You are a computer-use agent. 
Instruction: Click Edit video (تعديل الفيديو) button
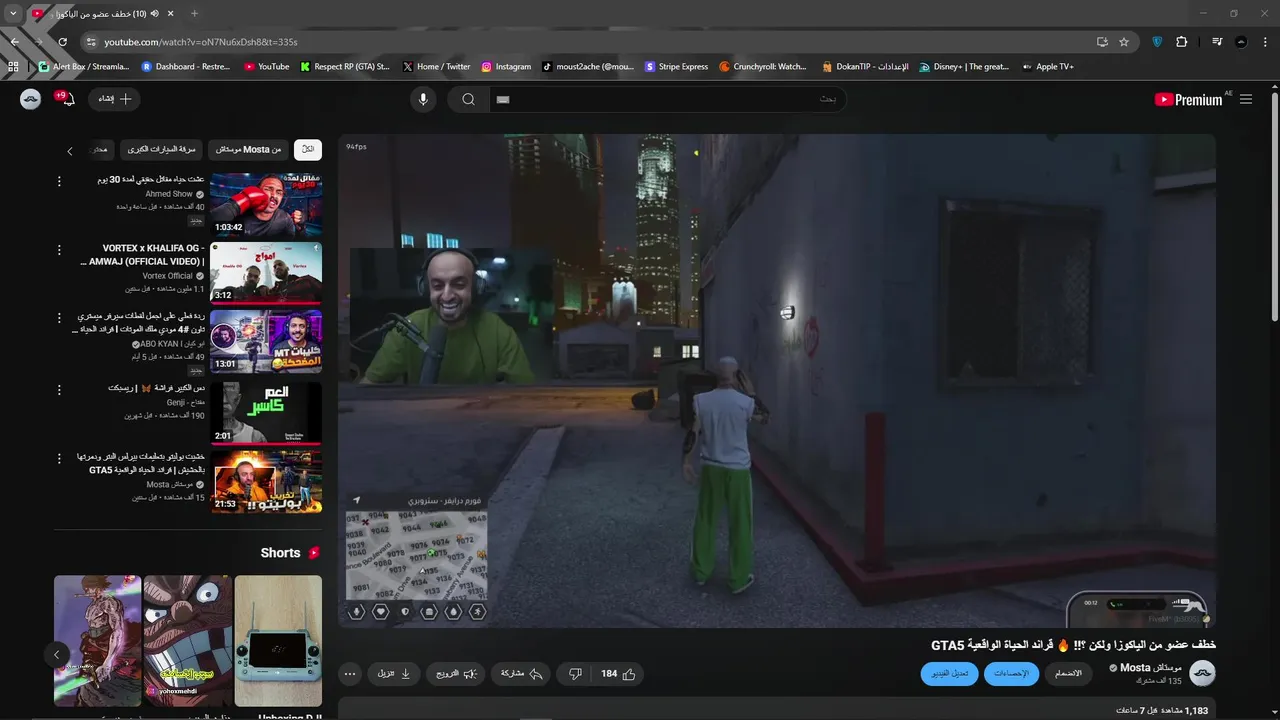950,674
